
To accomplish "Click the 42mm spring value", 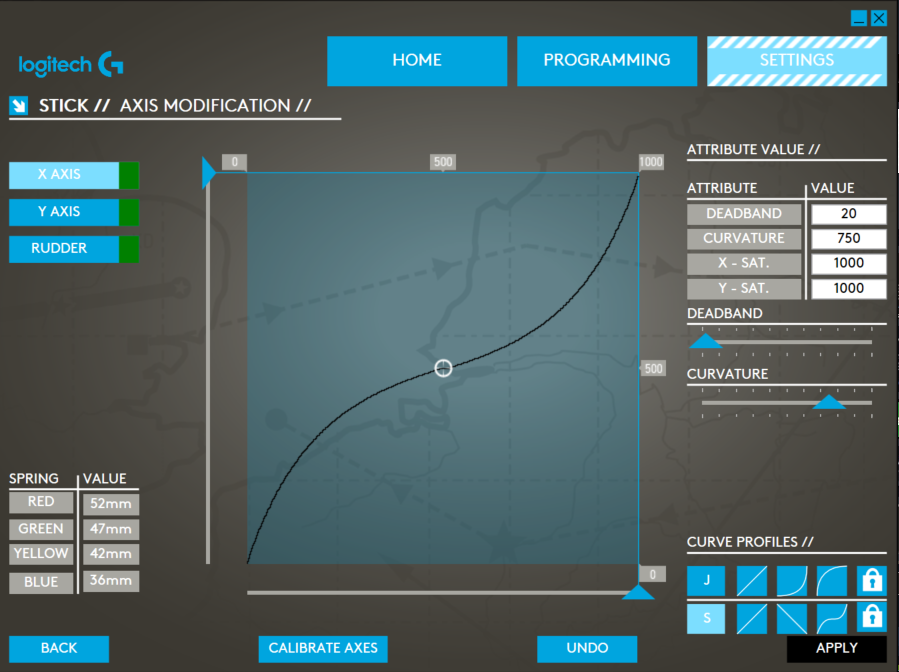I will pos(111,554).
